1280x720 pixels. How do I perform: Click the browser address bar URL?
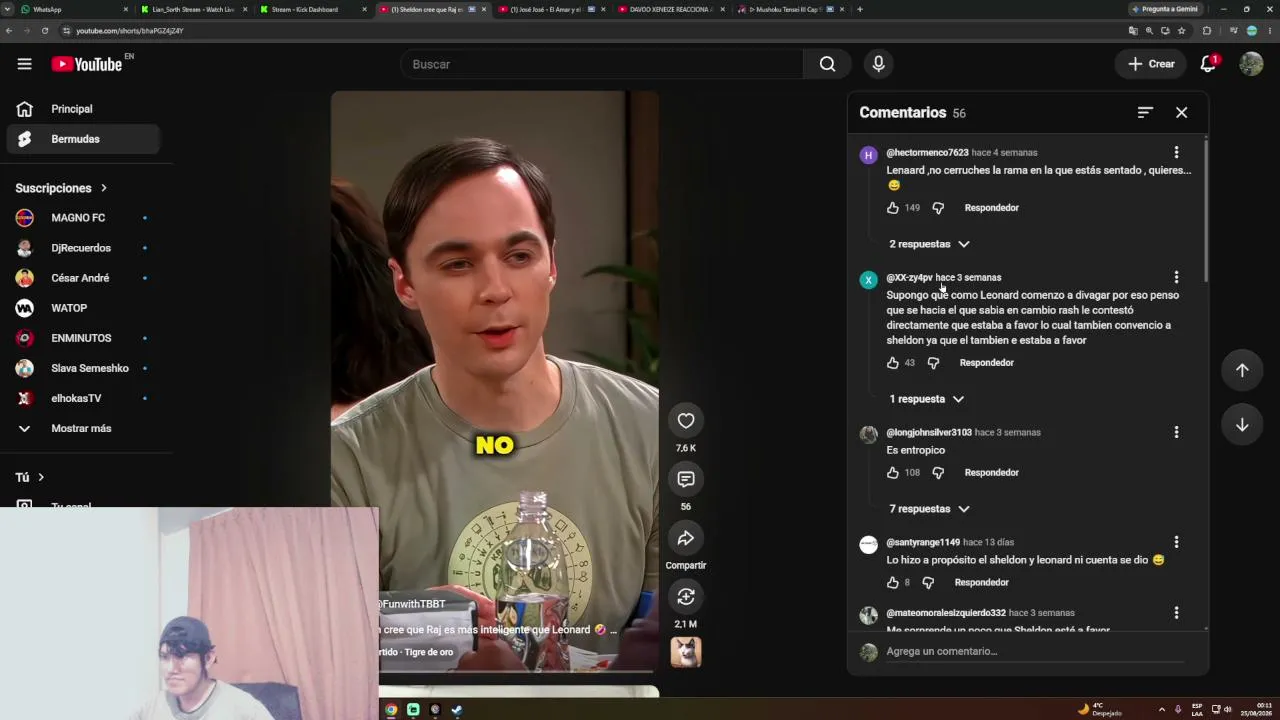pyautogui.click(x=130, y=31)
